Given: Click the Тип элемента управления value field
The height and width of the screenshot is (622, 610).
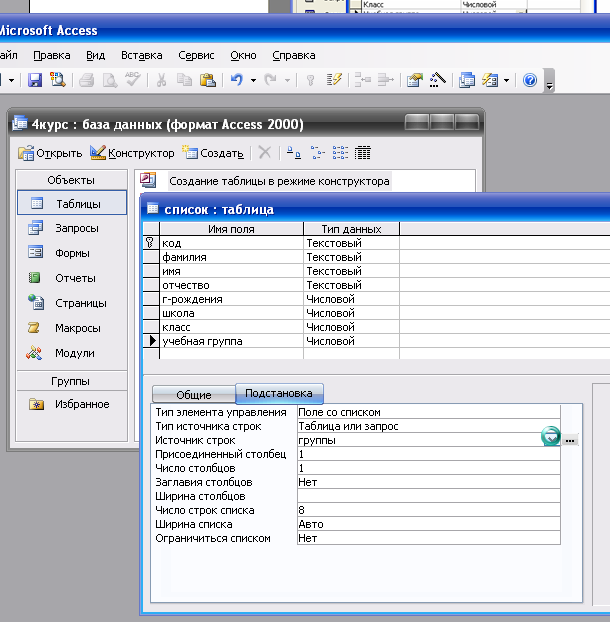Looking at the screenshot, I should (x=429, y=412).
